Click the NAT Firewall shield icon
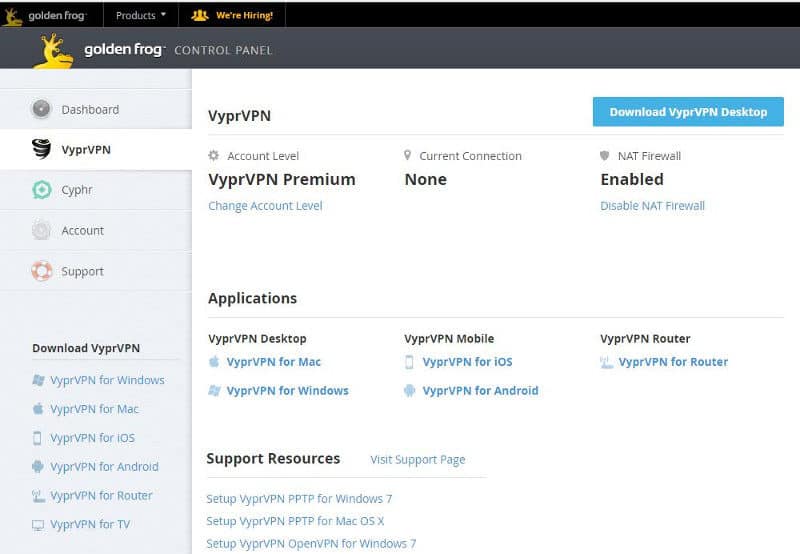The image size is (800, 554). [605, 155]
